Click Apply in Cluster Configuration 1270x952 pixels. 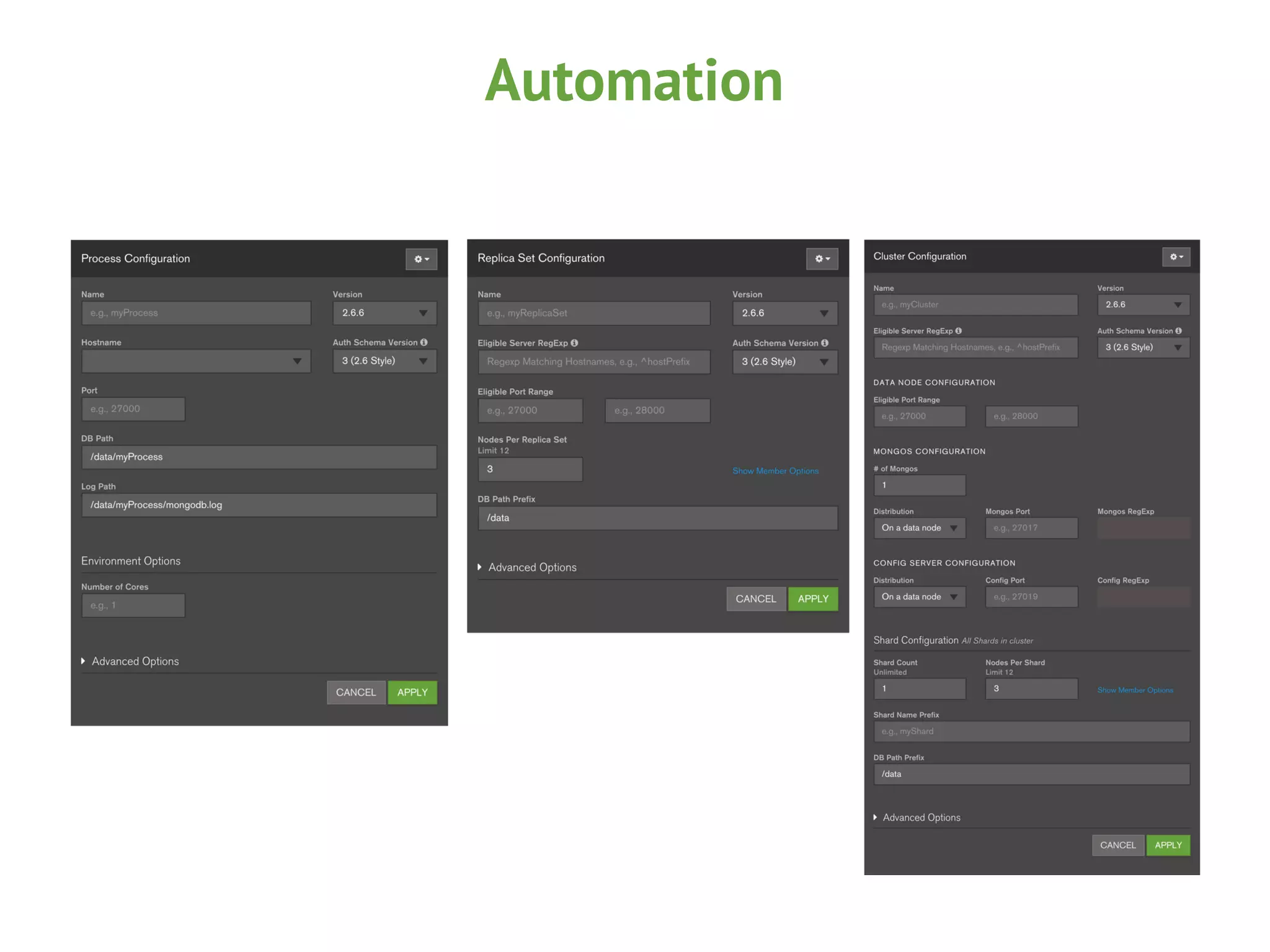tap(1168, 845)
